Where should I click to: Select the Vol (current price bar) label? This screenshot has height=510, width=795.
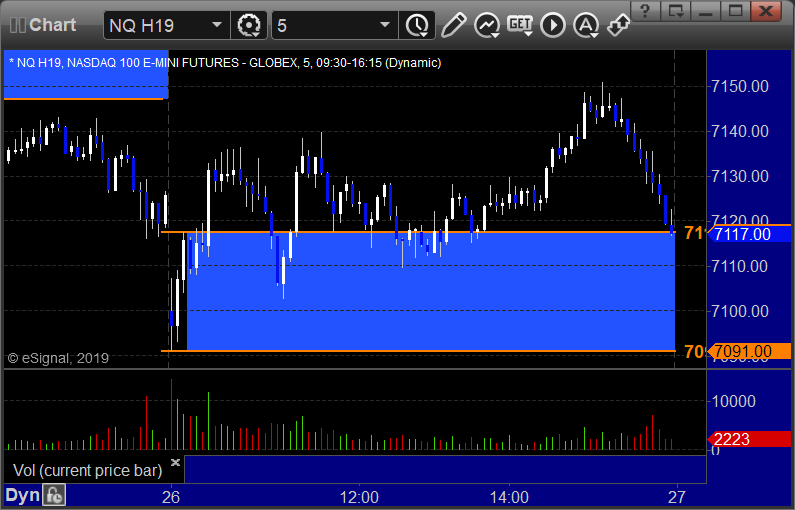88,470
